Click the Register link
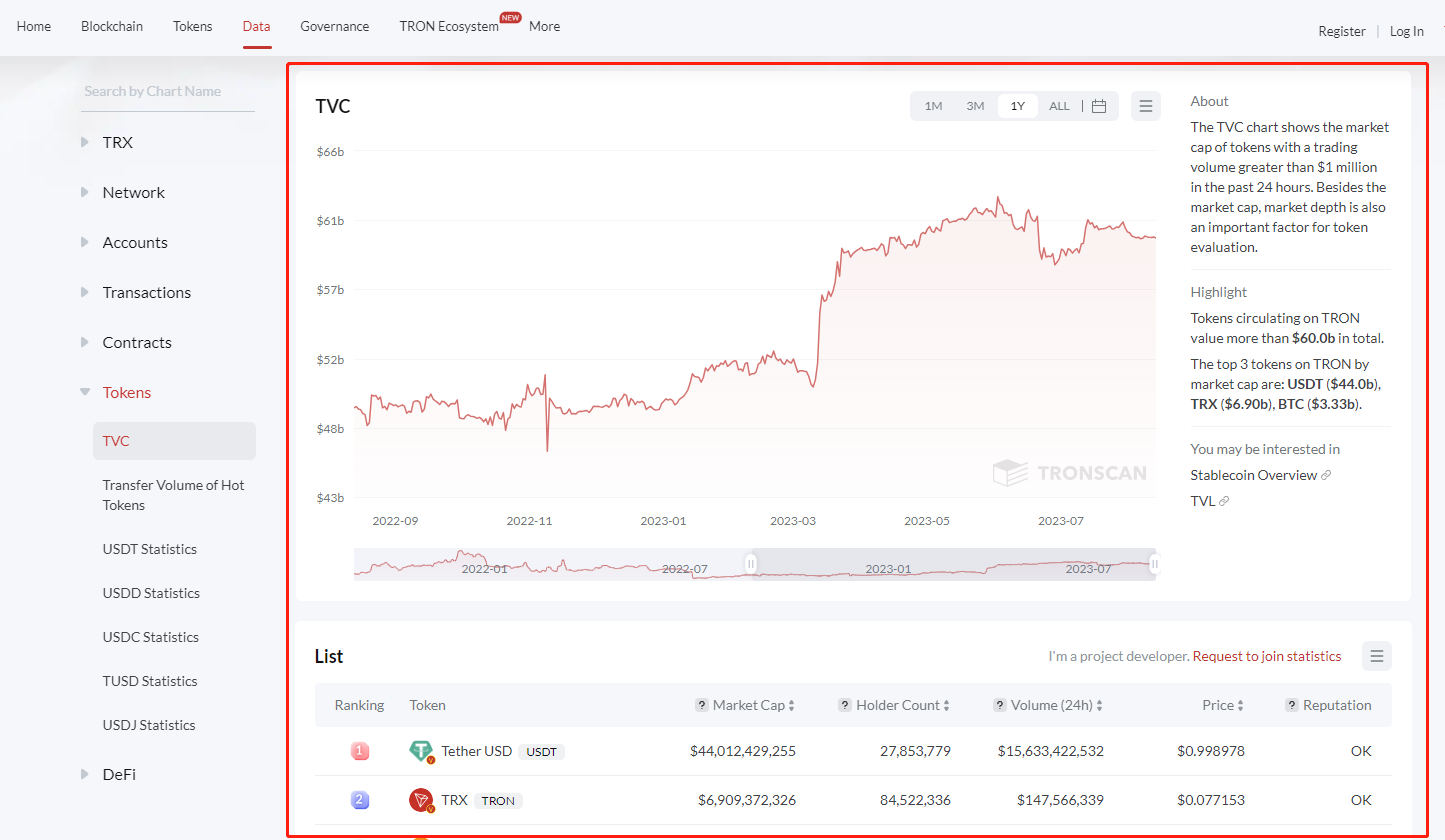Viewport: 1445px width, 840px height. tap(1342, 31)
